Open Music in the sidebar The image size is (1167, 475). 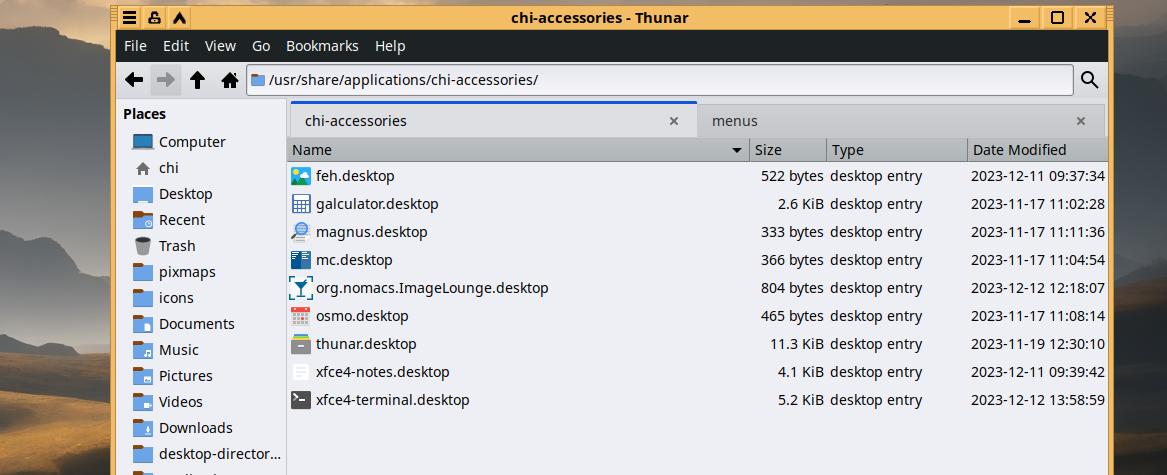179,350
